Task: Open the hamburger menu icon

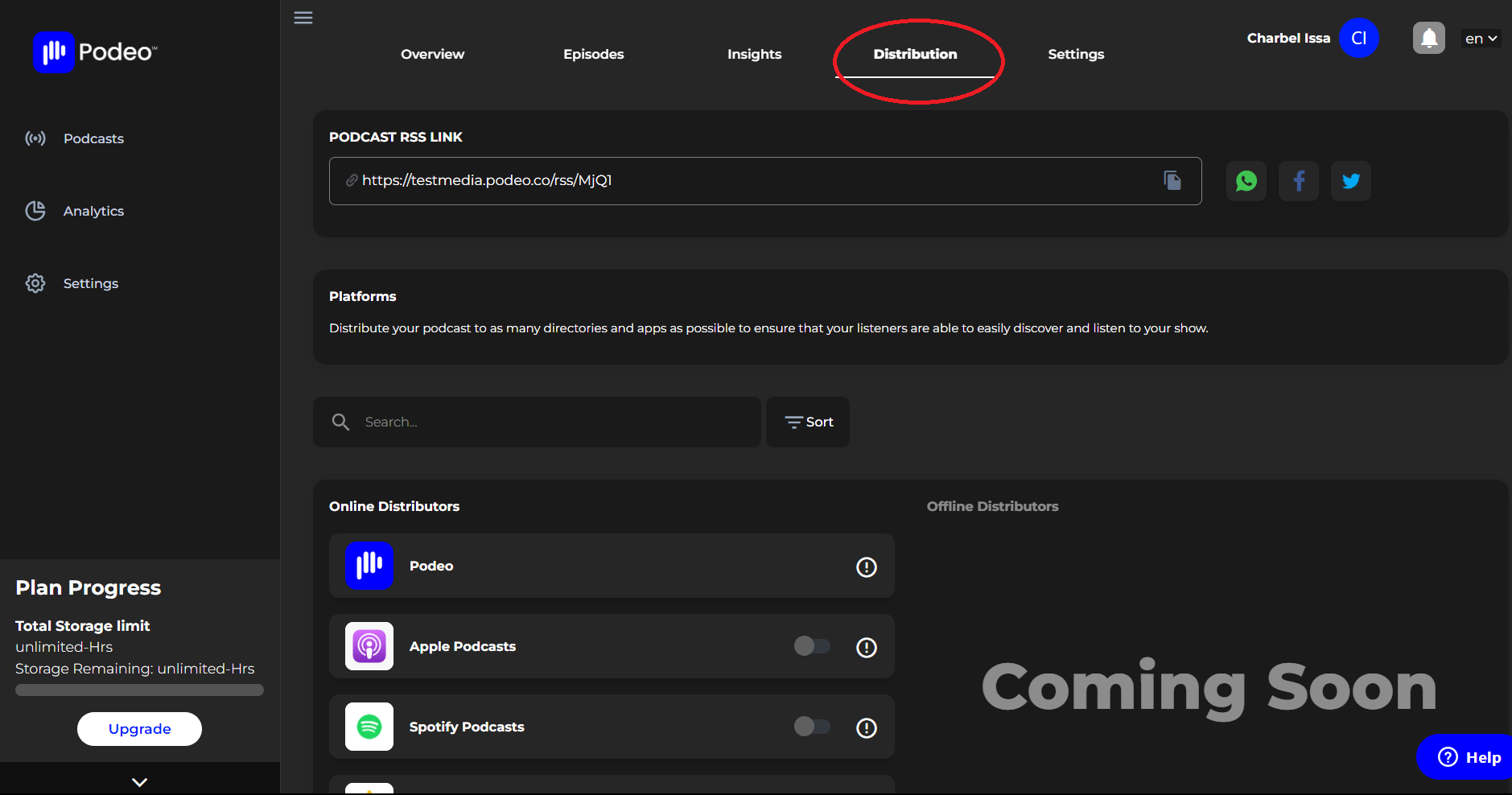Action: pos(303,18)
